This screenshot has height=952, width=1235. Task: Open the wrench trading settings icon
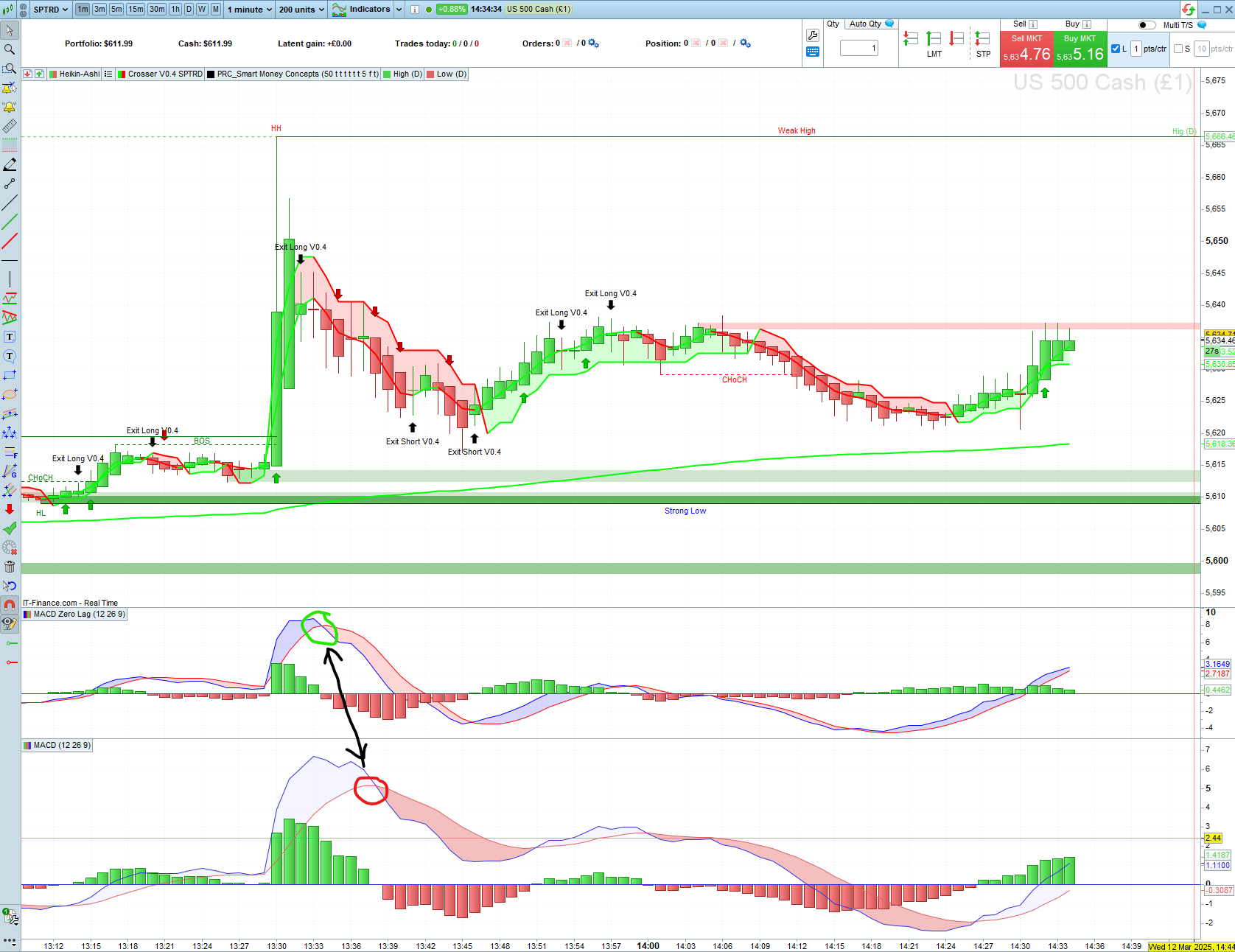pyautogui.click(x=813, y=35)
